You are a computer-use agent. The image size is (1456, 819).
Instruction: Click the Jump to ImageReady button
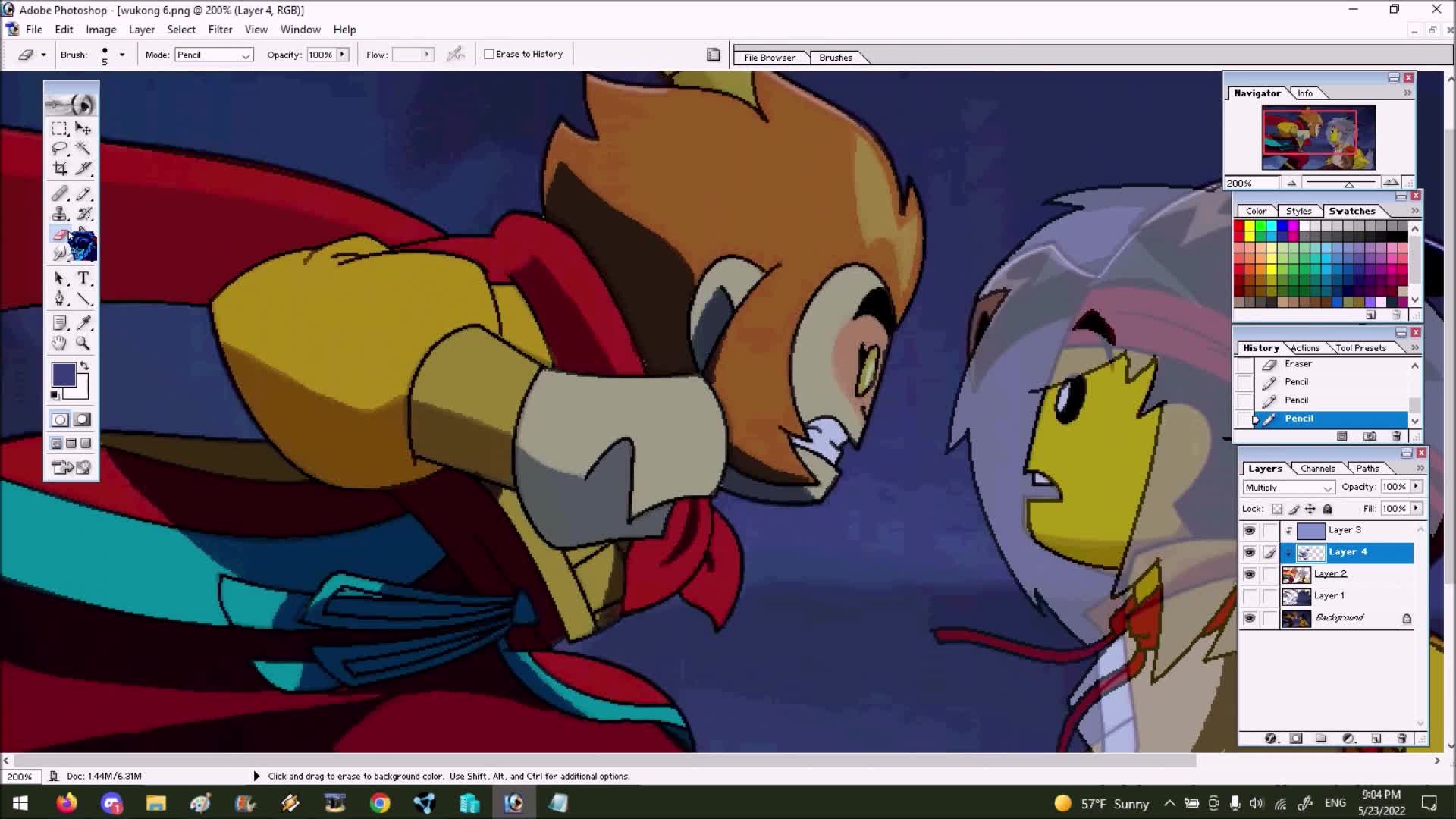(x=71, y=467)
